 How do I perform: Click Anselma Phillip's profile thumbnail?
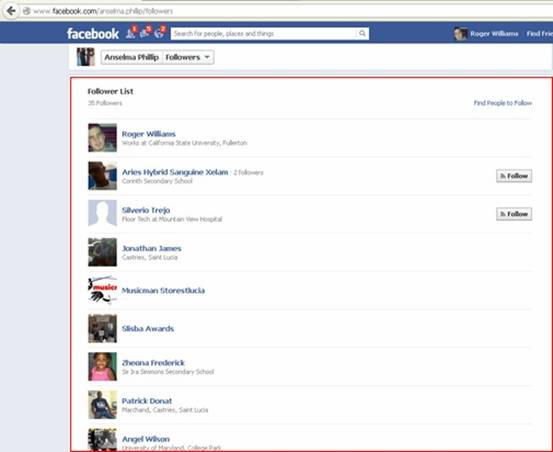pyautogui.click(x=86, y=57)
